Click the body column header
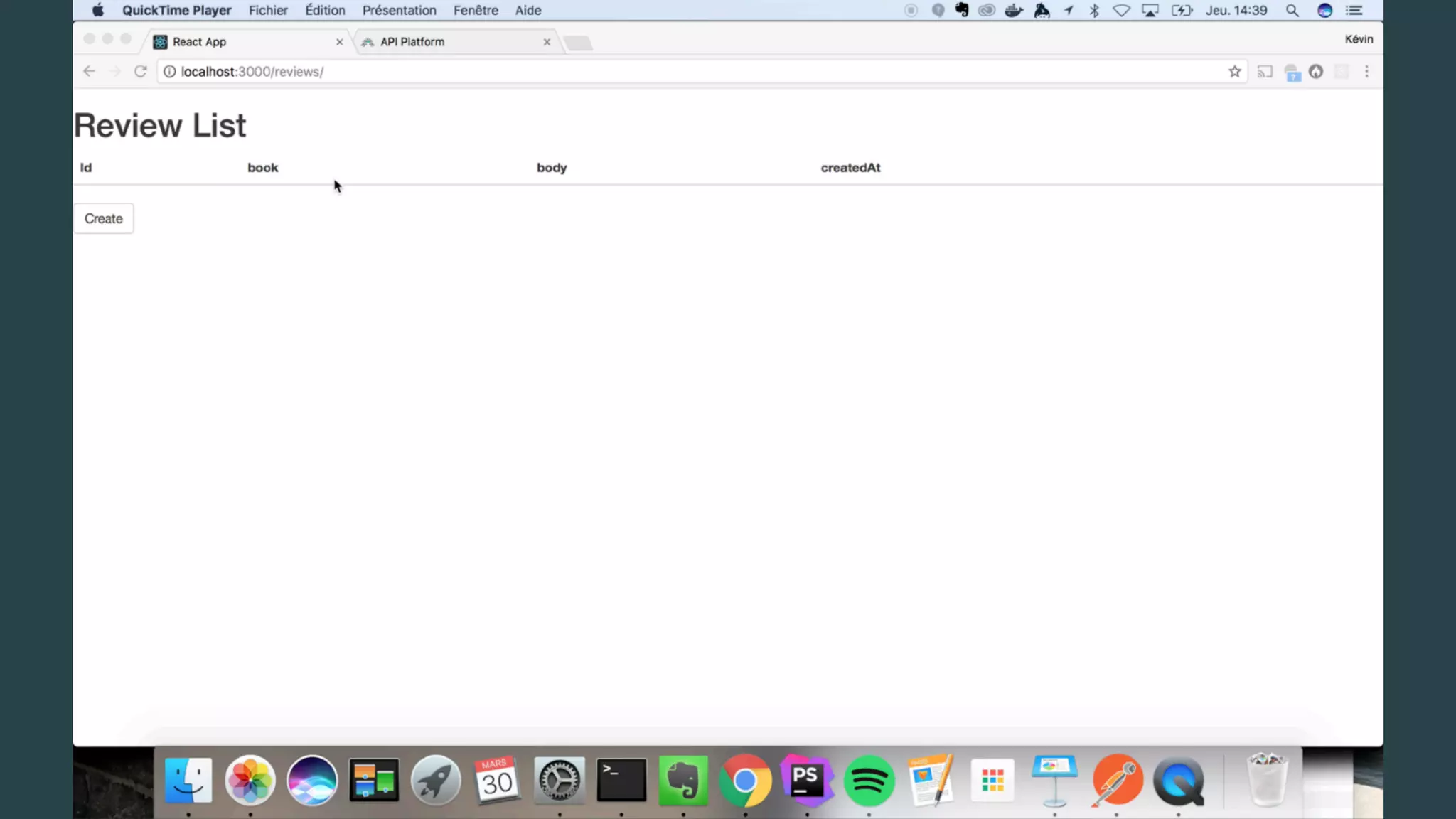Screen dimensions: 1456x819 point(552,168)
